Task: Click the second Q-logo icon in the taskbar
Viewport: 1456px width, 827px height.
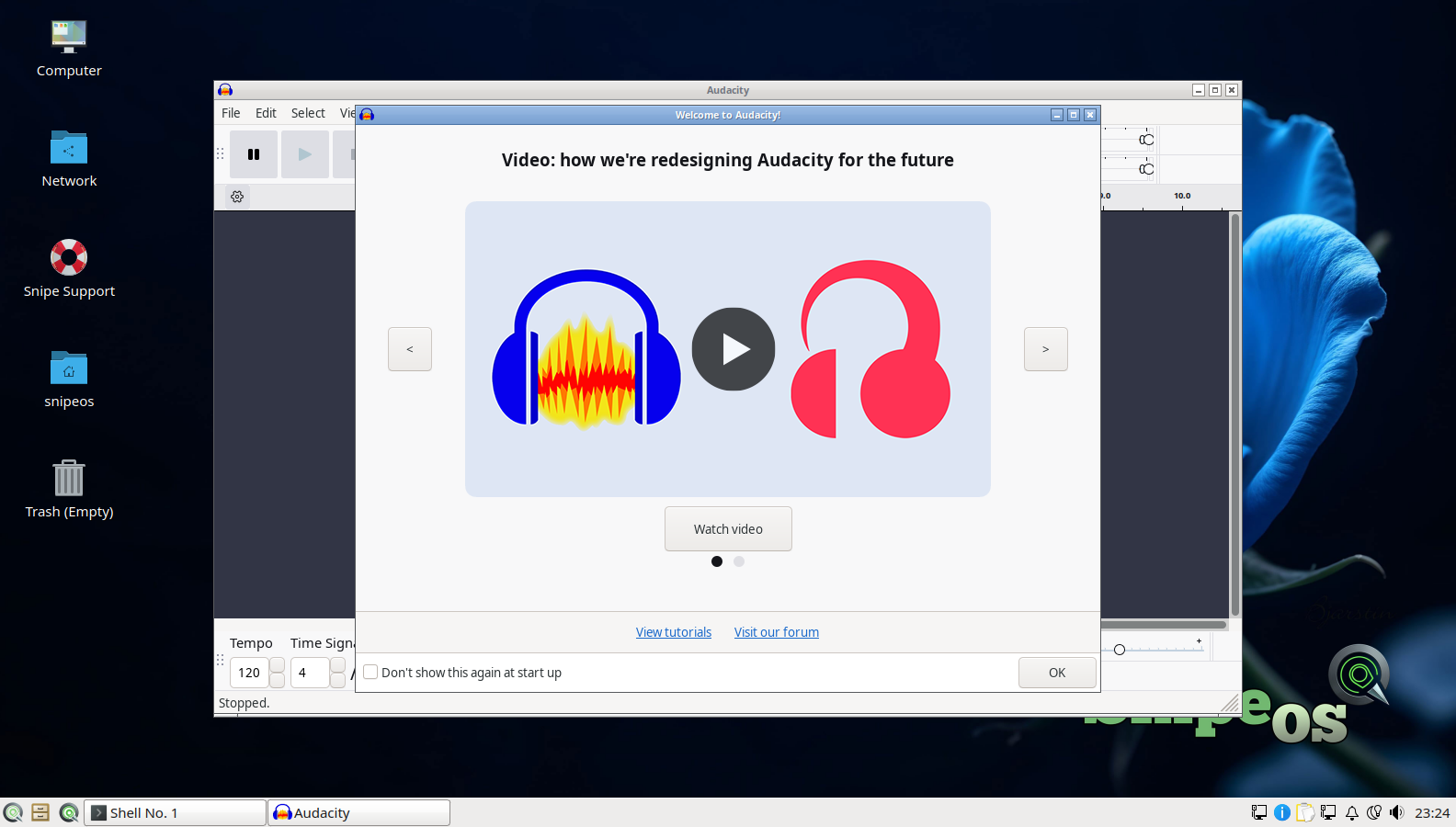Action: 69,812
